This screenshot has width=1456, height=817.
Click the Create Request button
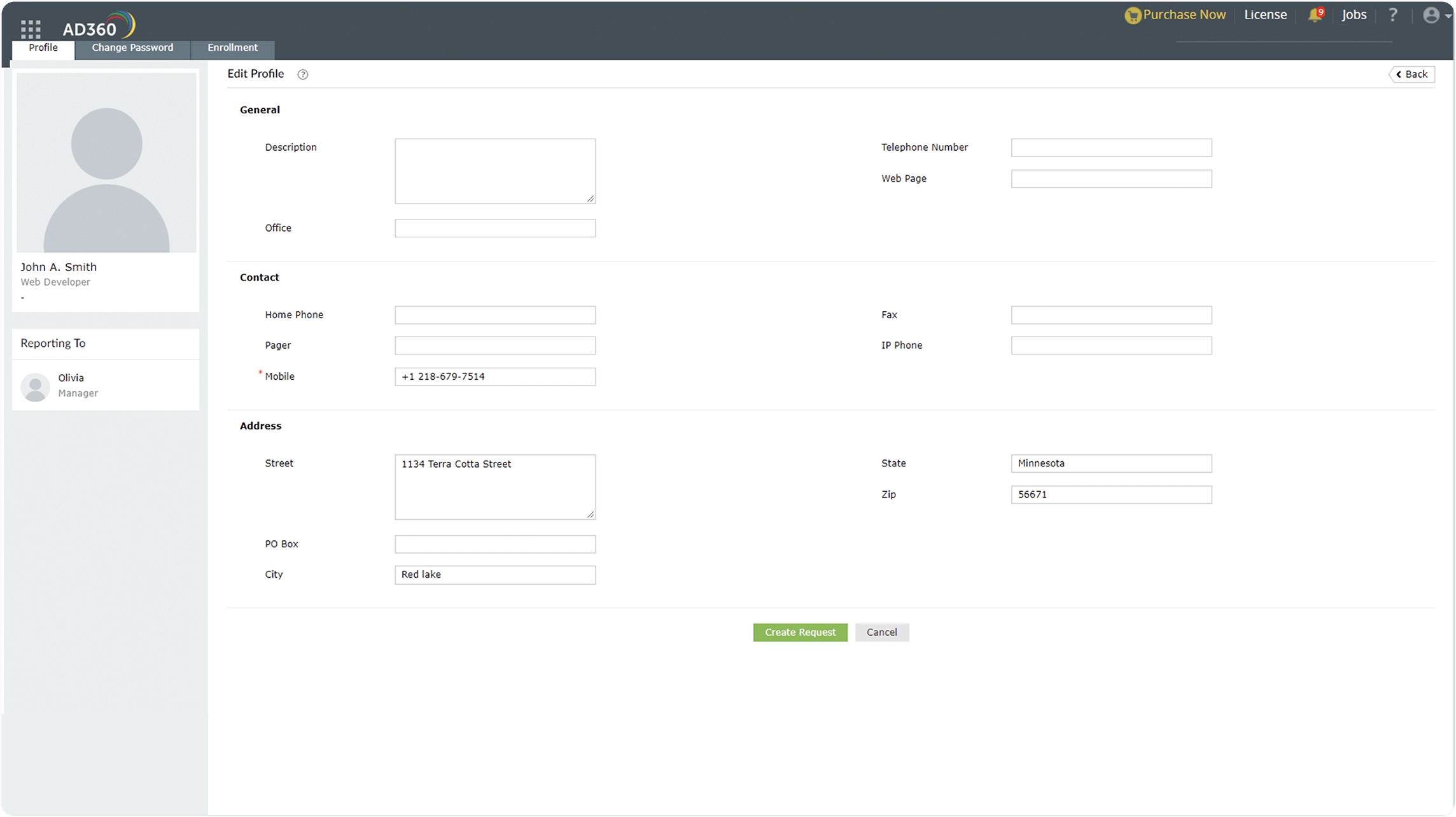800,632
